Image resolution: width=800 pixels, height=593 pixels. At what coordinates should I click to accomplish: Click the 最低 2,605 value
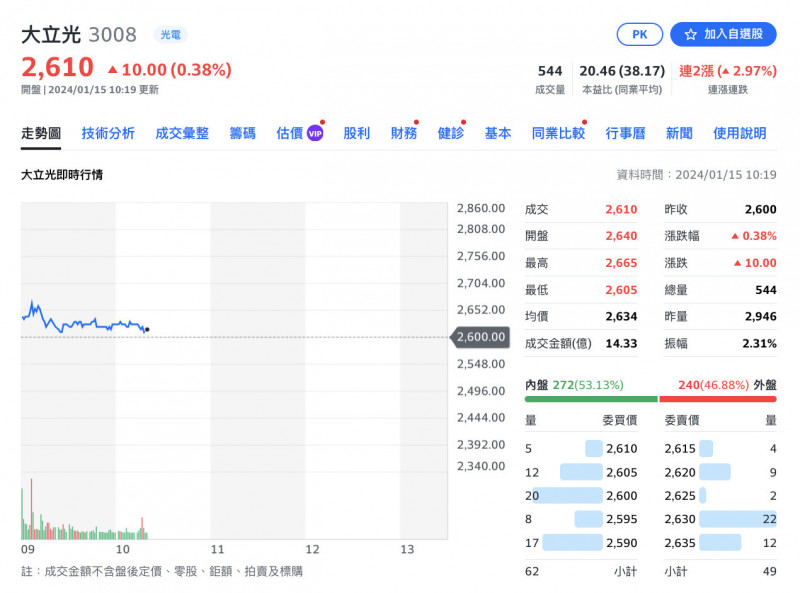pos(621,290)
